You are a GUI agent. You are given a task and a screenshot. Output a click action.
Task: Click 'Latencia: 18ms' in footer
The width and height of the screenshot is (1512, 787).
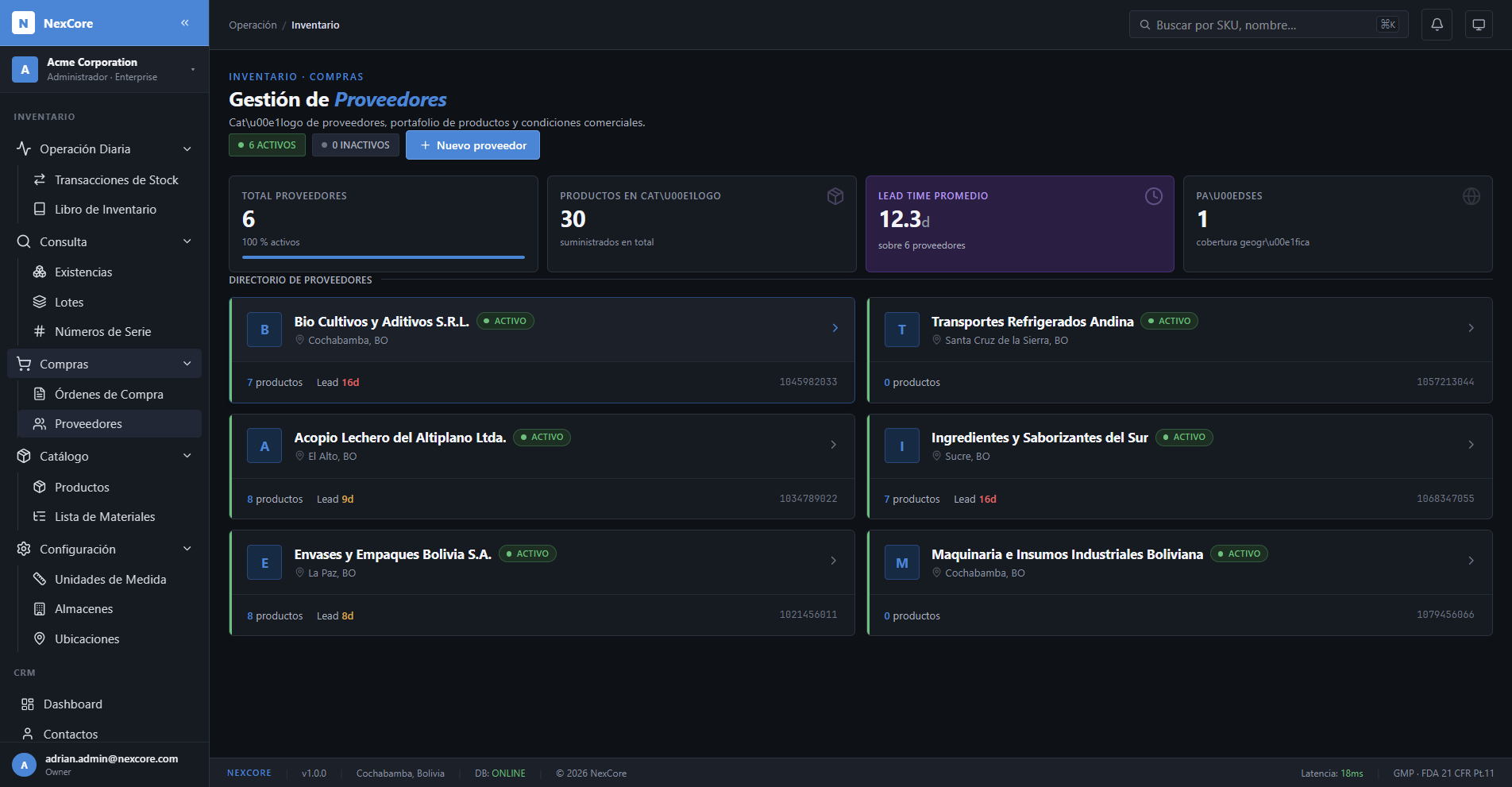[x=1332, y=773]
